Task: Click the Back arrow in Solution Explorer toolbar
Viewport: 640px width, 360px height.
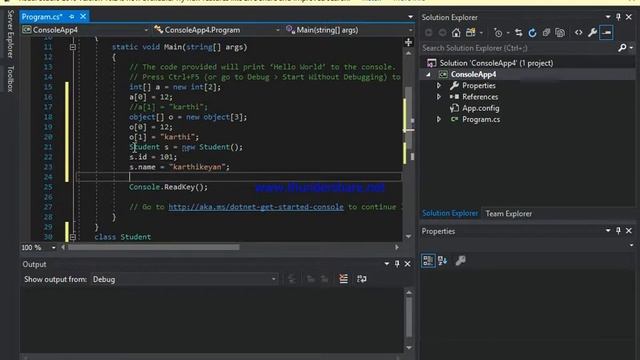Action: (x=429, y=33)
